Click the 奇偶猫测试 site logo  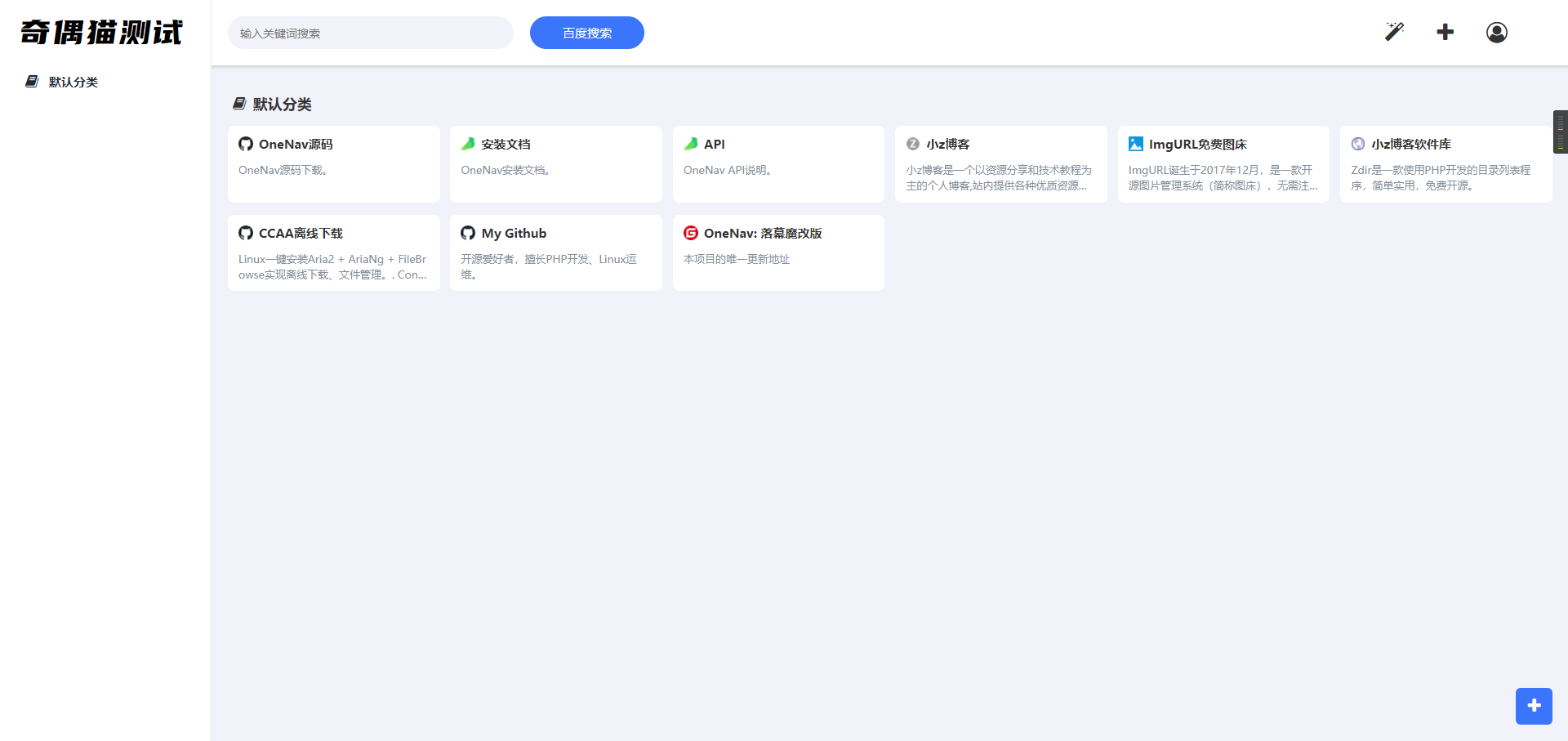(x=101, y=33)
